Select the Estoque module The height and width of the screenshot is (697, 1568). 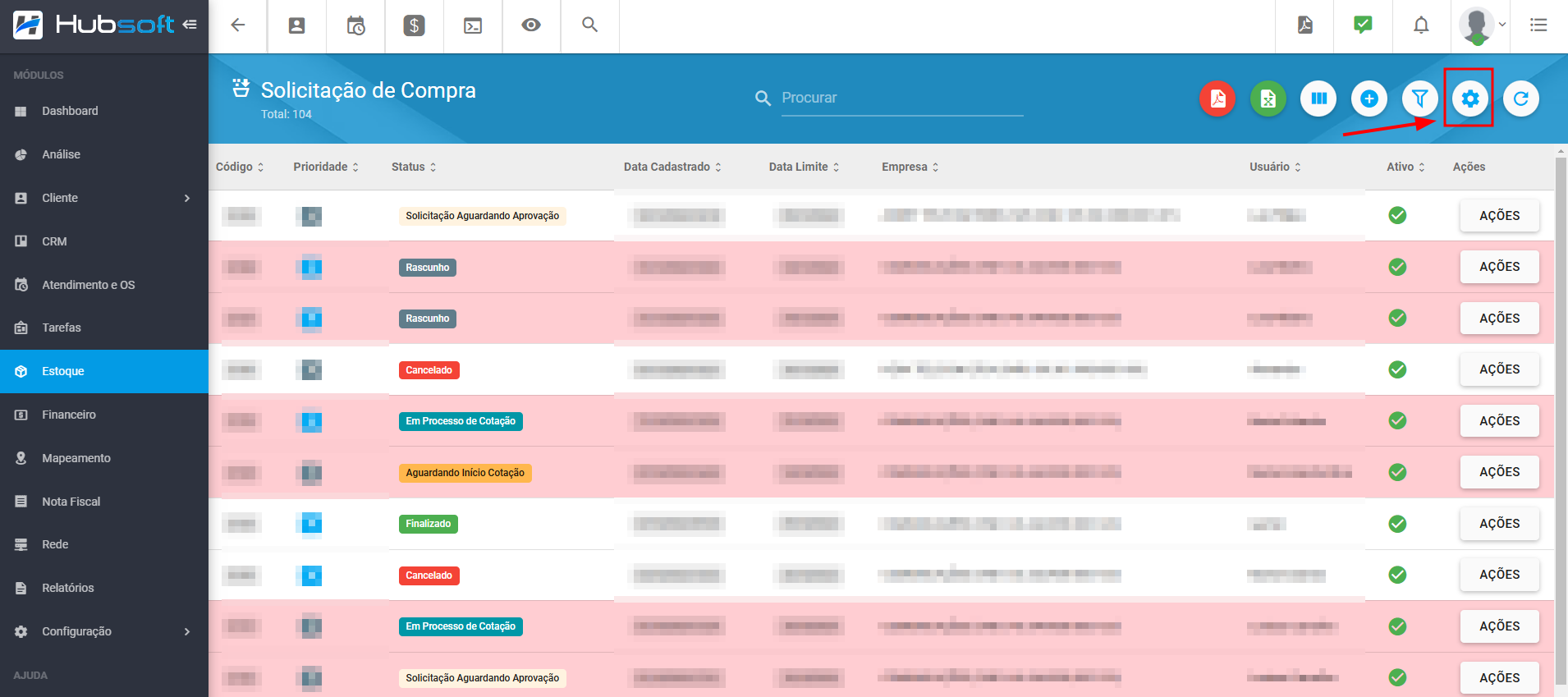[x=104, y=371]
